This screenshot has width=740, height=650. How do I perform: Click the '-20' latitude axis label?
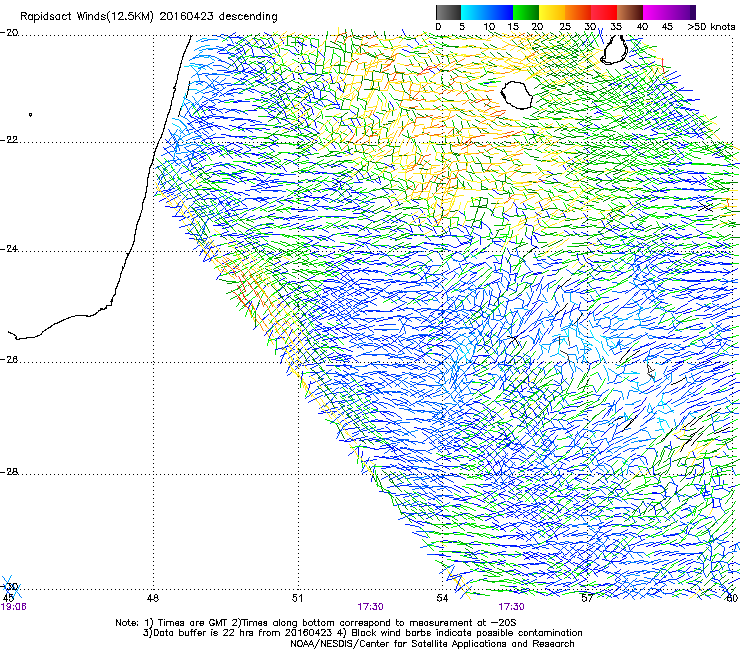(9, 33)
